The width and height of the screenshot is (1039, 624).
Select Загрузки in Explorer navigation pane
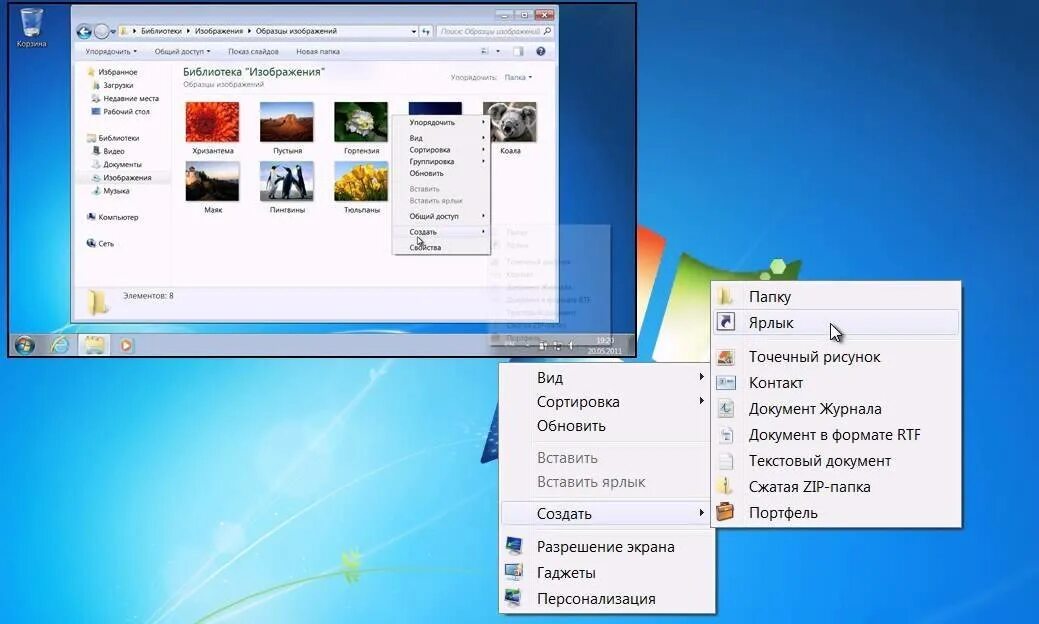[x=118, y=85]
